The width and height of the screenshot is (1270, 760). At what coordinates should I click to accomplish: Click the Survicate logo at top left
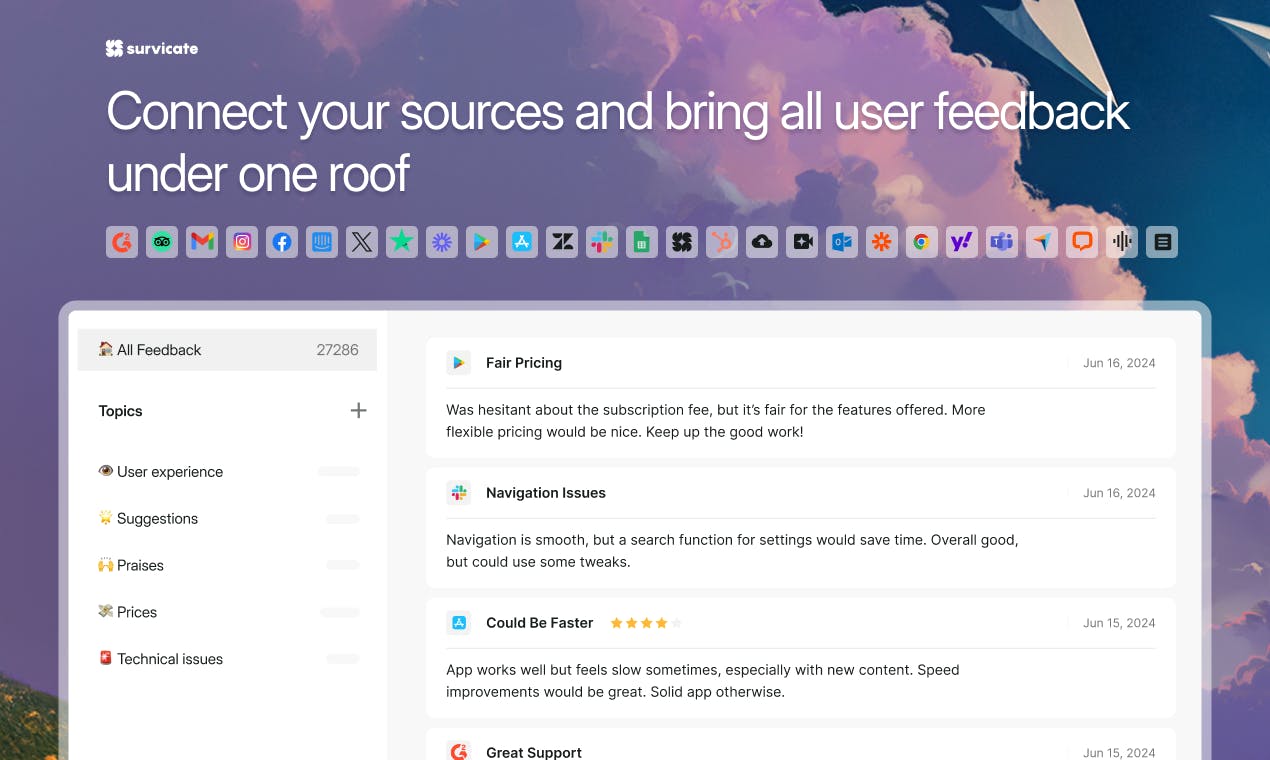click(x=152, y=48)
